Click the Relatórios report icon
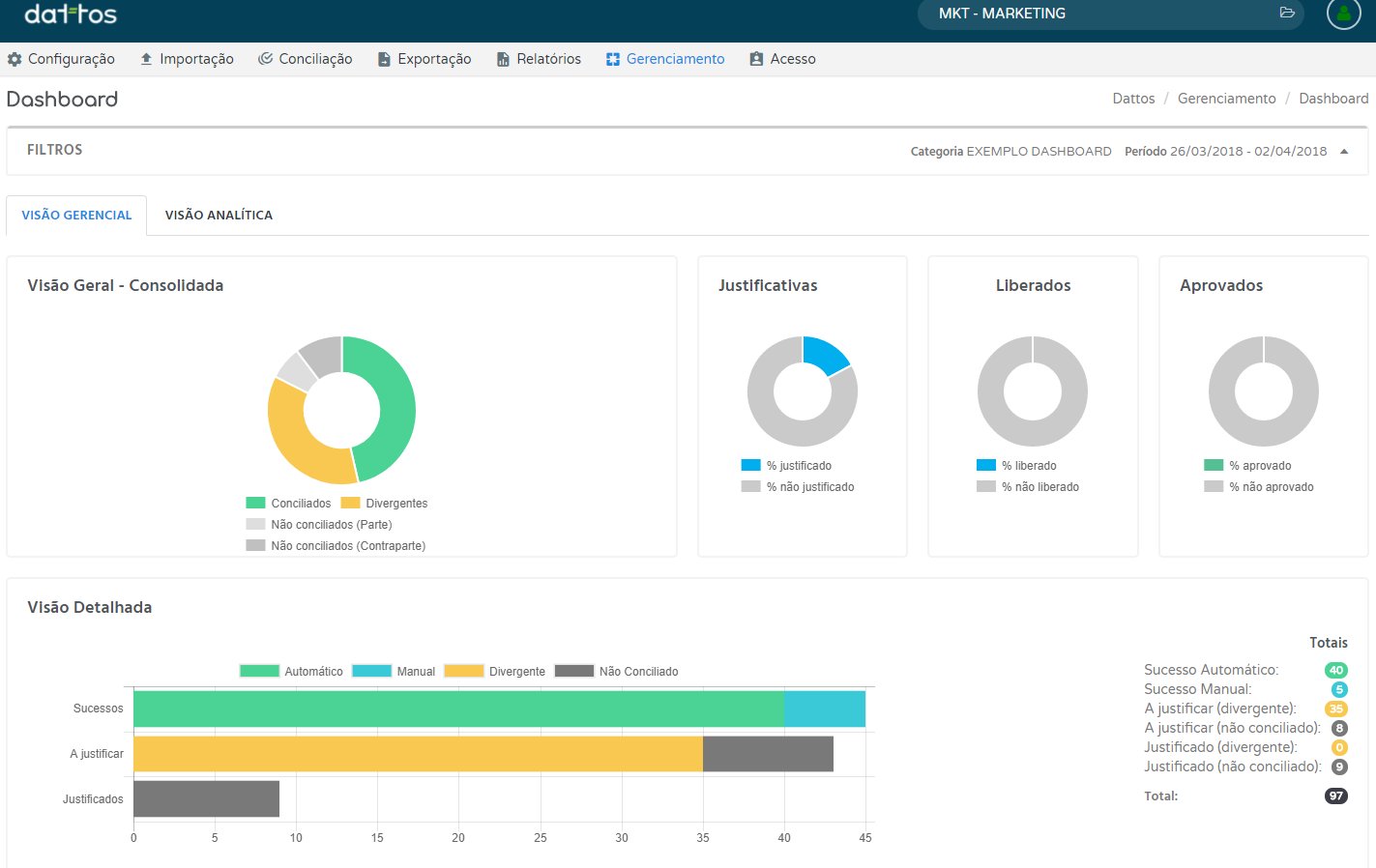 [x=503, y=59]
